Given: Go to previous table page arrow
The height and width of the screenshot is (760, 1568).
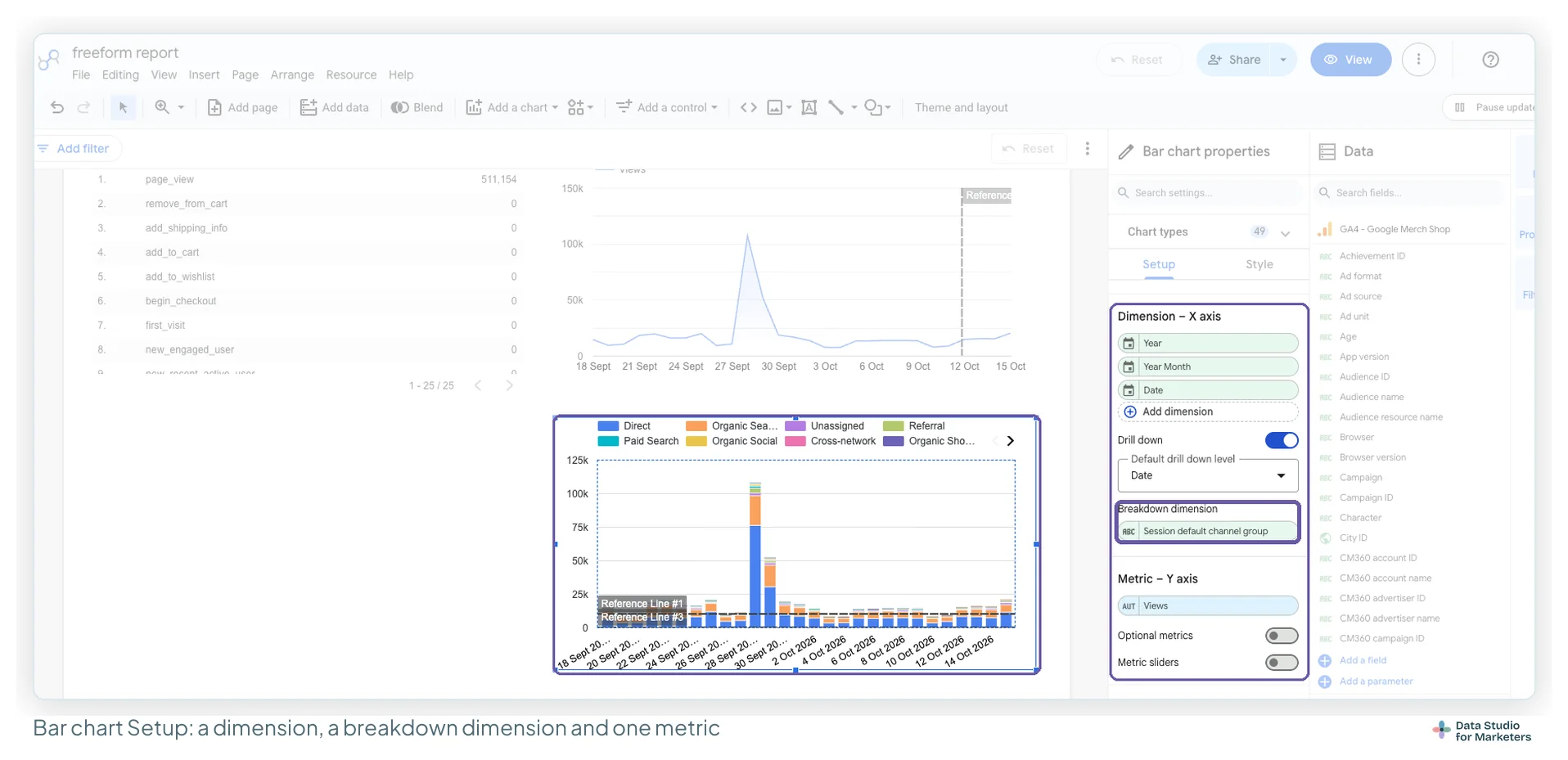Looking at the screenshot, I should pos(478,385).
